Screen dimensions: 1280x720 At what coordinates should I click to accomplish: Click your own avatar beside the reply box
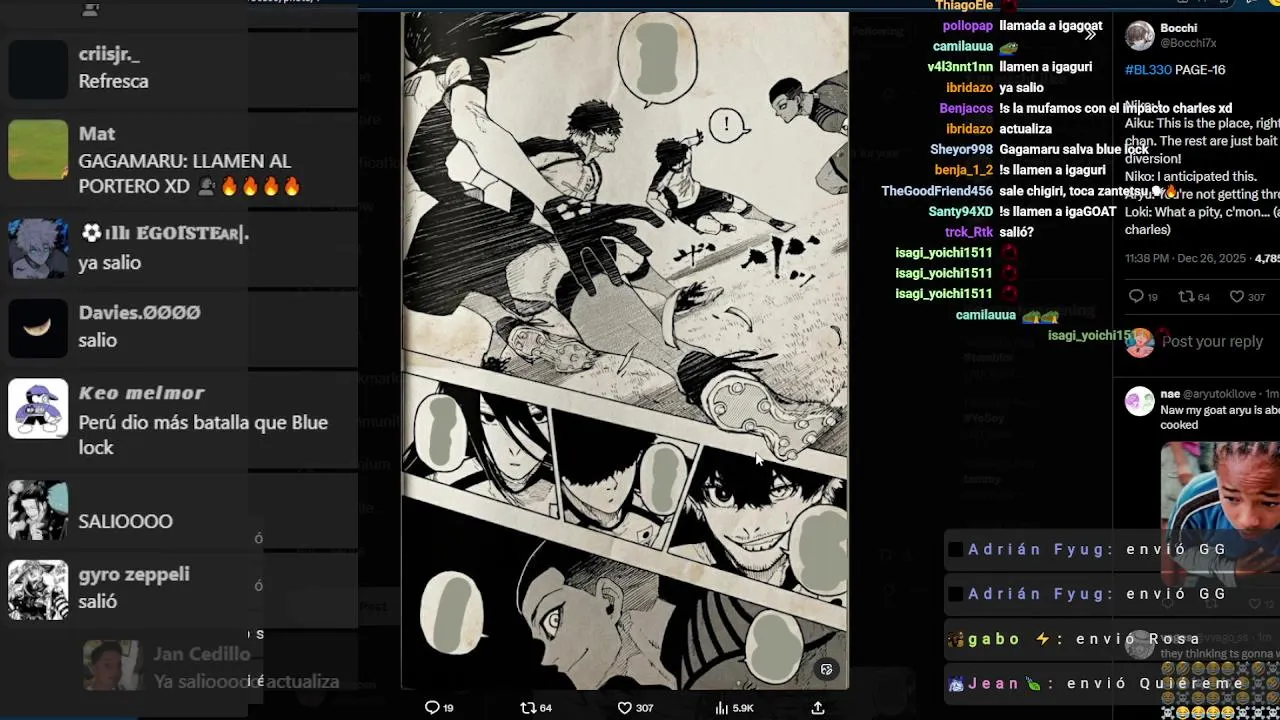[x=1139, y=342]
